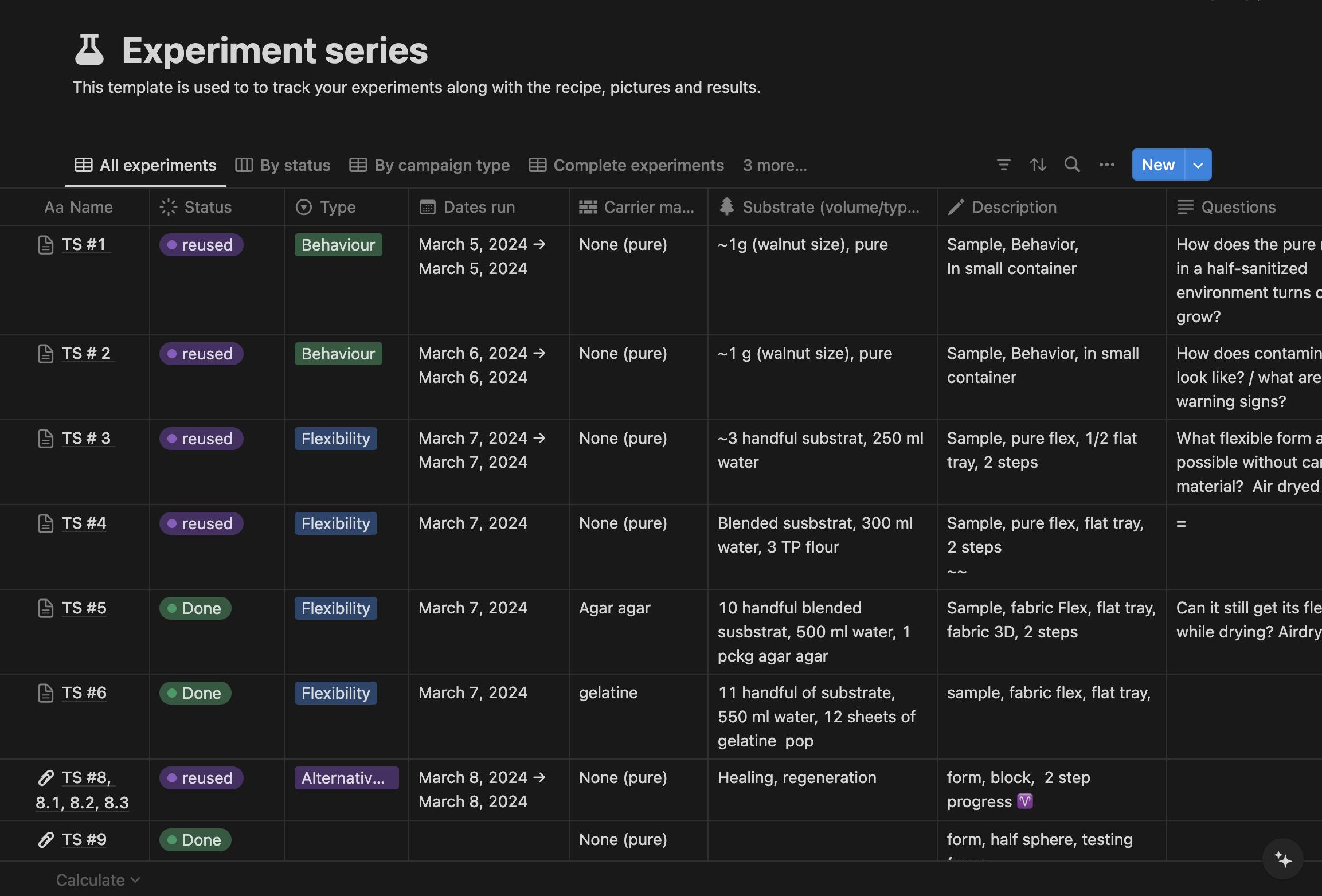Click the blue New button
Viewport: 1322px width, 896px height.
pos(1157,165)
